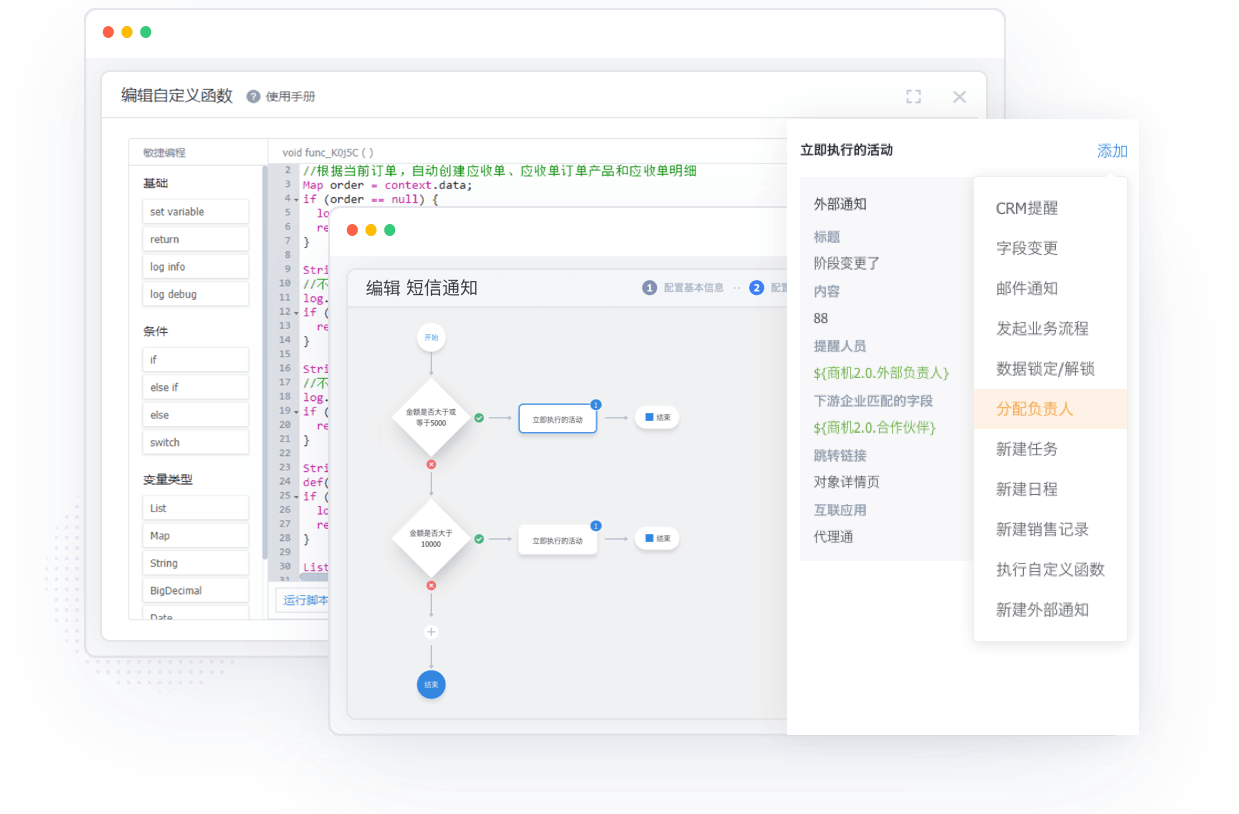The width and height of the screenshot is (1239, 814).
Task: Click step 1 配置基本信息 indicator
Action: [x=684, y=288]
